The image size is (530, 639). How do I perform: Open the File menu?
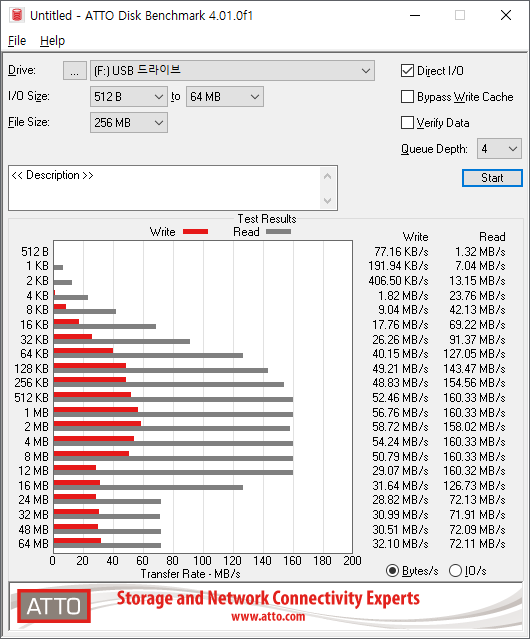[x=17, y=41]
